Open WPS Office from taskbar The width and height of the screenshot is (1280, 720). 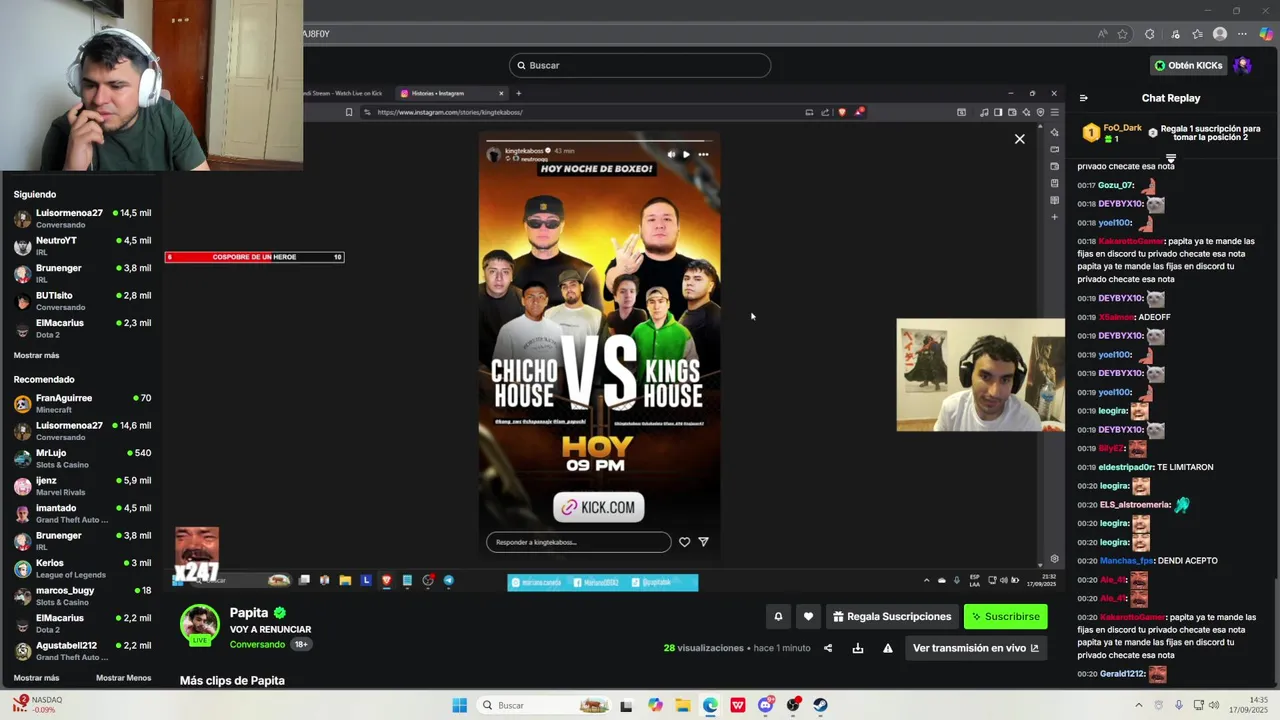(737, 705)
